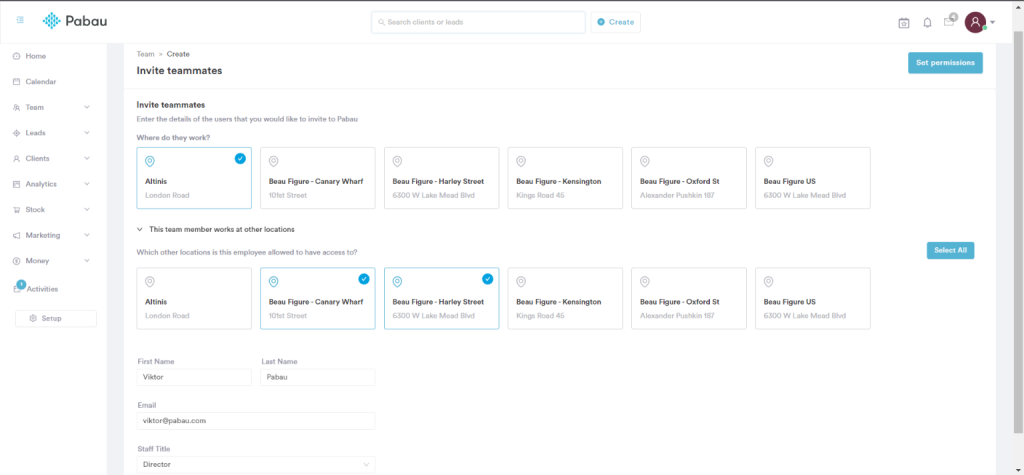Collapse the sidebar with hamburger icon
Viewport: 1024px width, 475px height.
point(20,21)
